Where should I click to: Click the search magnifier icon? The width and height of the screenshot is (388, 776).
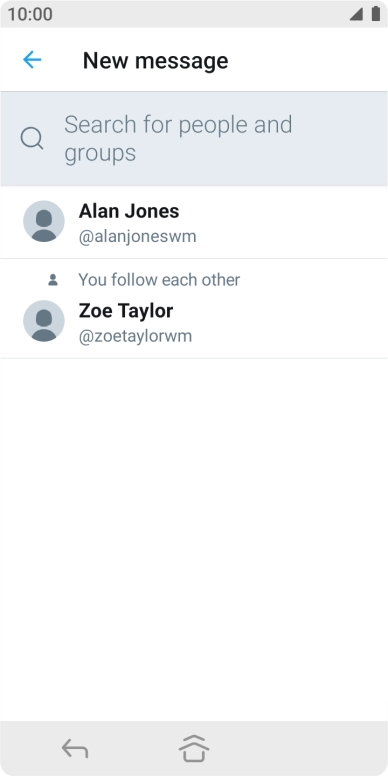(32, 138)
